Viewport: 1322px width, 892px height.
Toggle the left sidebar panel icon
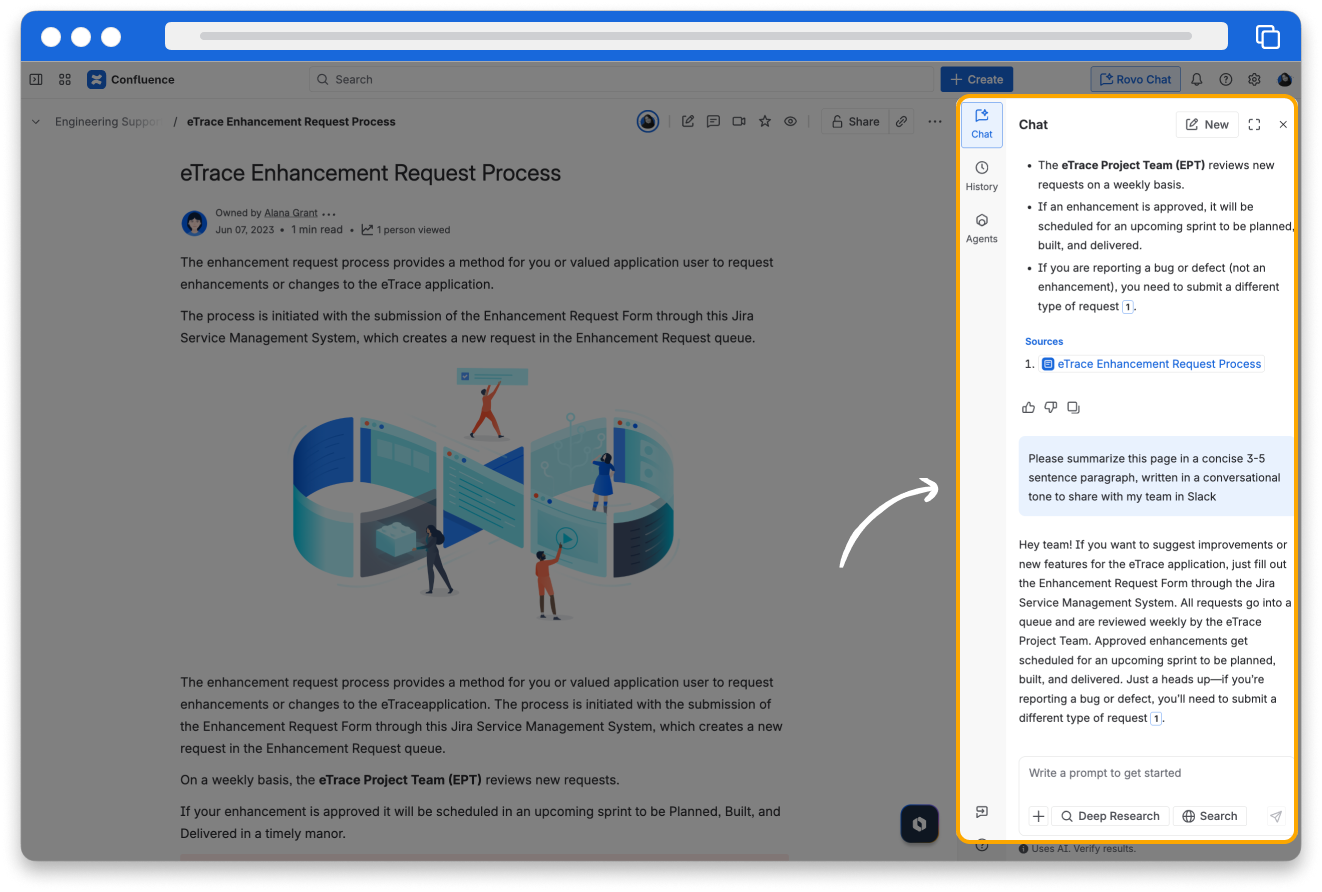coord(36,79)
